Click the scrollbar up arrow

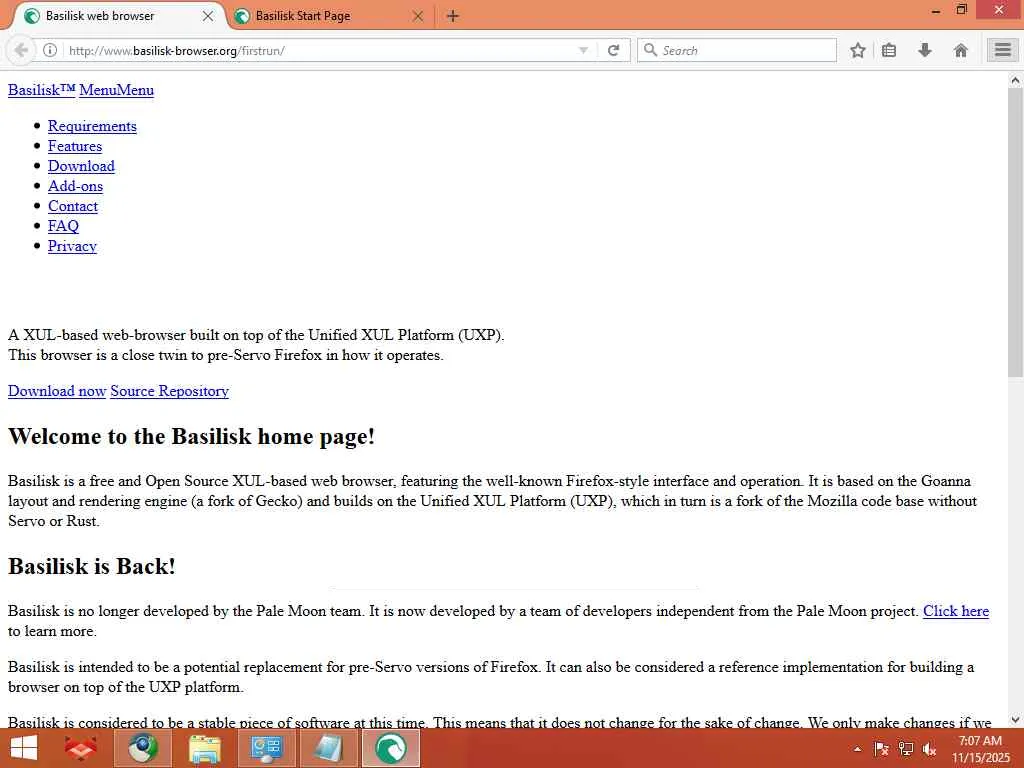pyautogui.click(x=1015, y=80)
